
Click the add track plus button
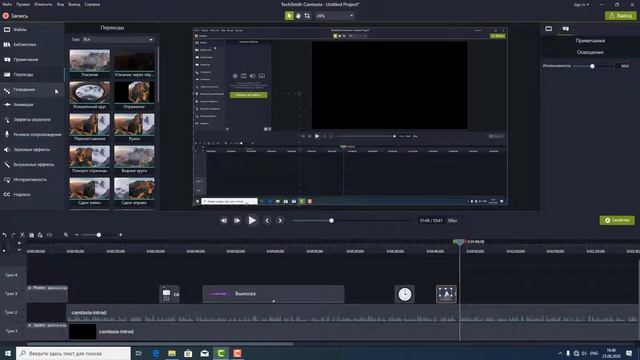click(19, 243)
